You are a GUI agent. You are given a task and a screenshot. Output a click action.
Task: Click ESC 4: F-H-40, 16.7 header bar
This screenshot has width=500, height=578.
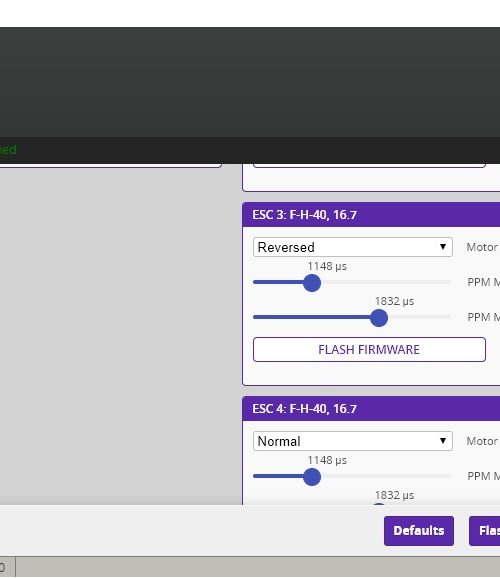[371, 408]
